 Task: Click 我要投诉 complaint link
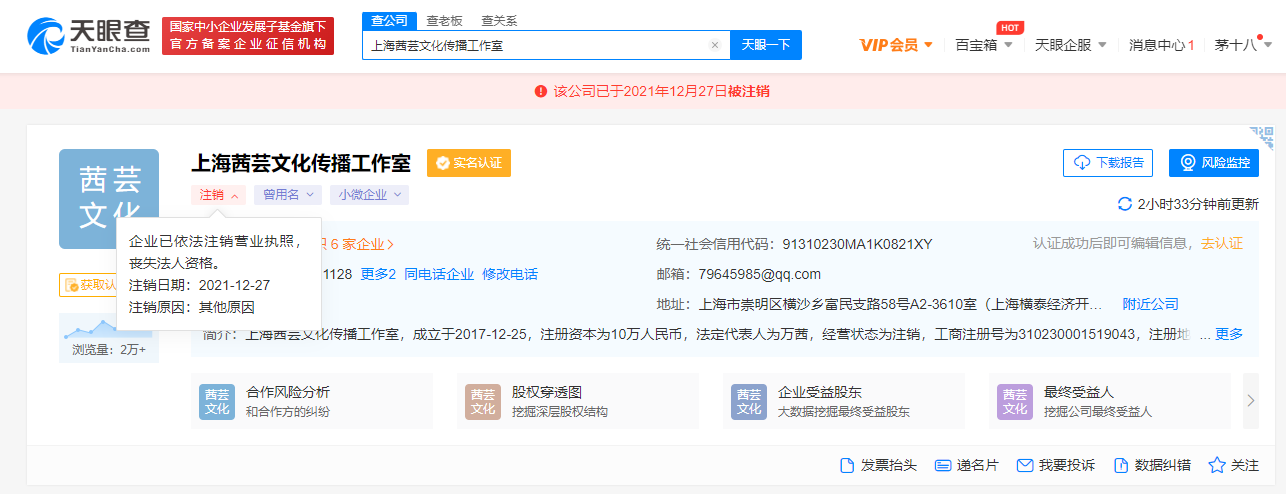coord(1055,465)
